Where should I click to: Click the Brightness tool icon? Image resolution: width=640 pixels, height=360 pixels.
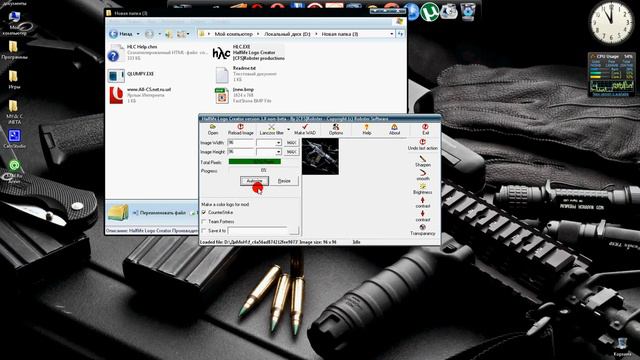tap(422, 189)
